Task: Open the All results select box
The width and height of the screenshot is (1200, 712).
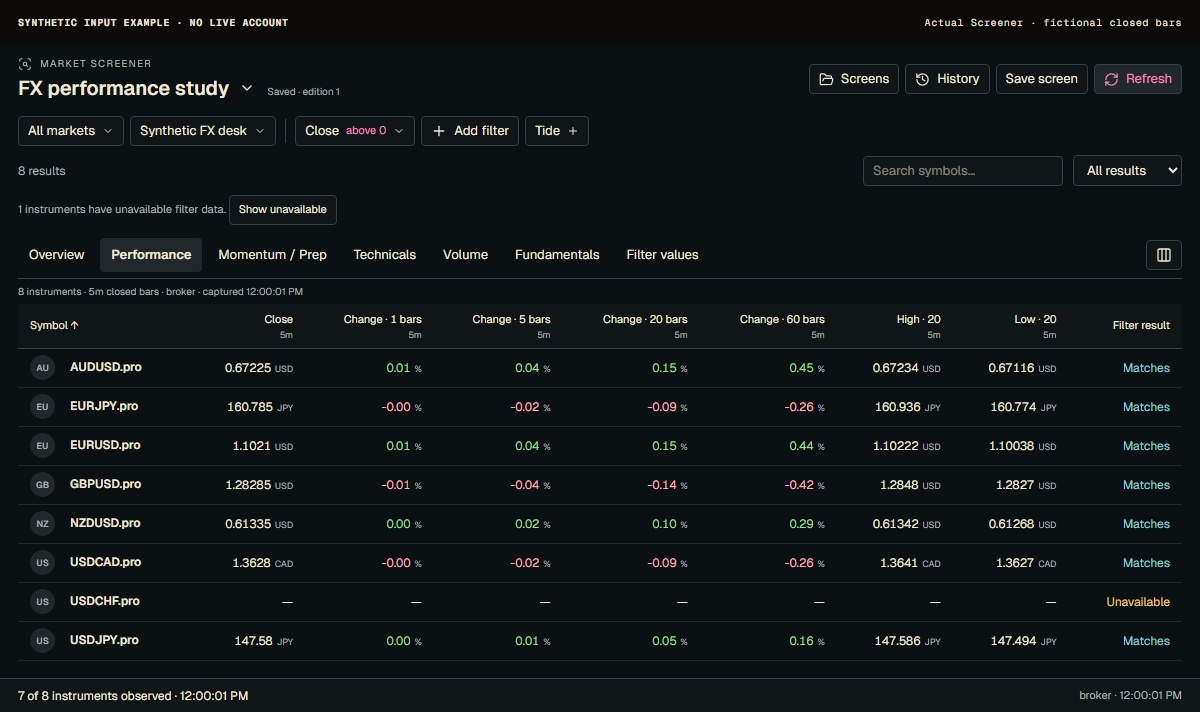Action: pos(1127,171)
